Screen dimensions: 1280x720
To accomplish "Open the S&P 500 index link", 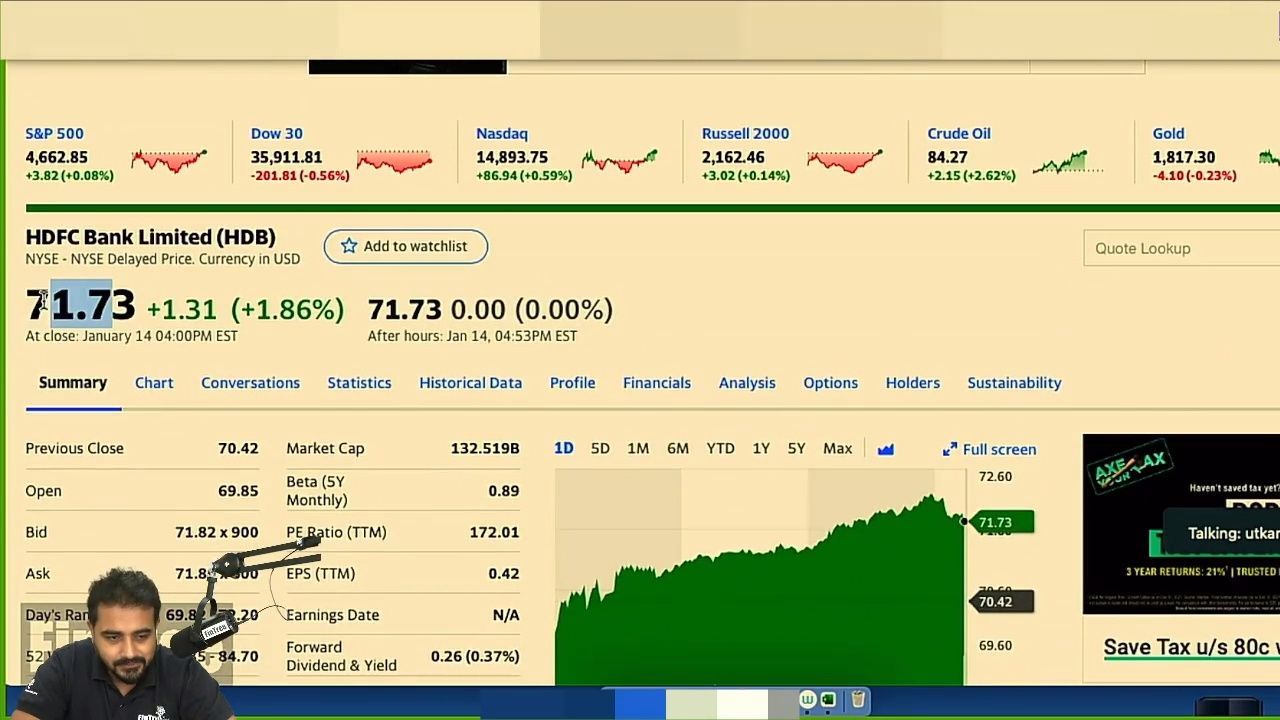I will pos(55,134).
